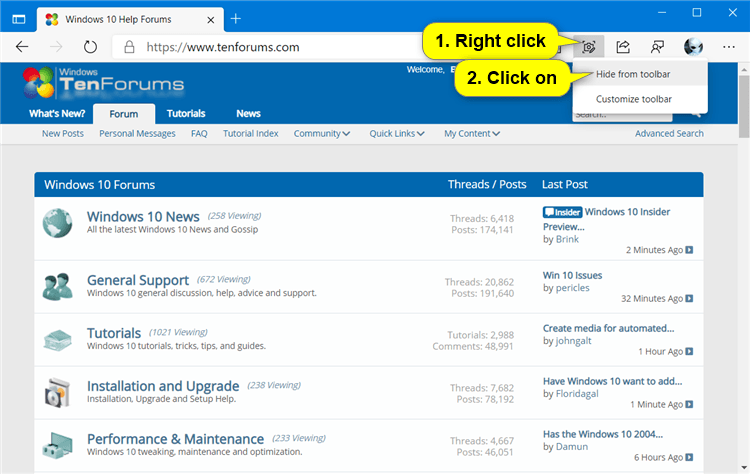This screenshot has width=750, height=474.
Task: Open Advanced Search link
Action: 669,133
